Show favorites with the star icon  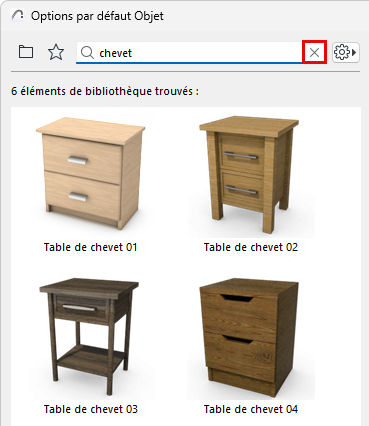point(56,52)
